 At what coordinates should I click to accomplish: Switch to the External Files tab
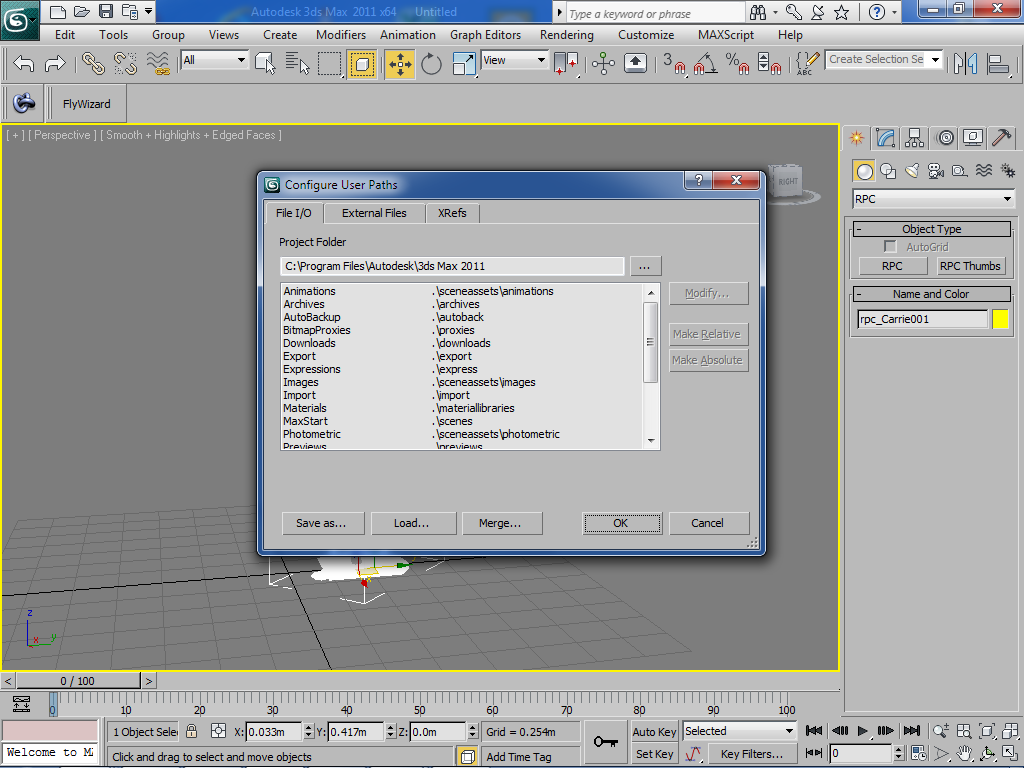pos(374,213)
